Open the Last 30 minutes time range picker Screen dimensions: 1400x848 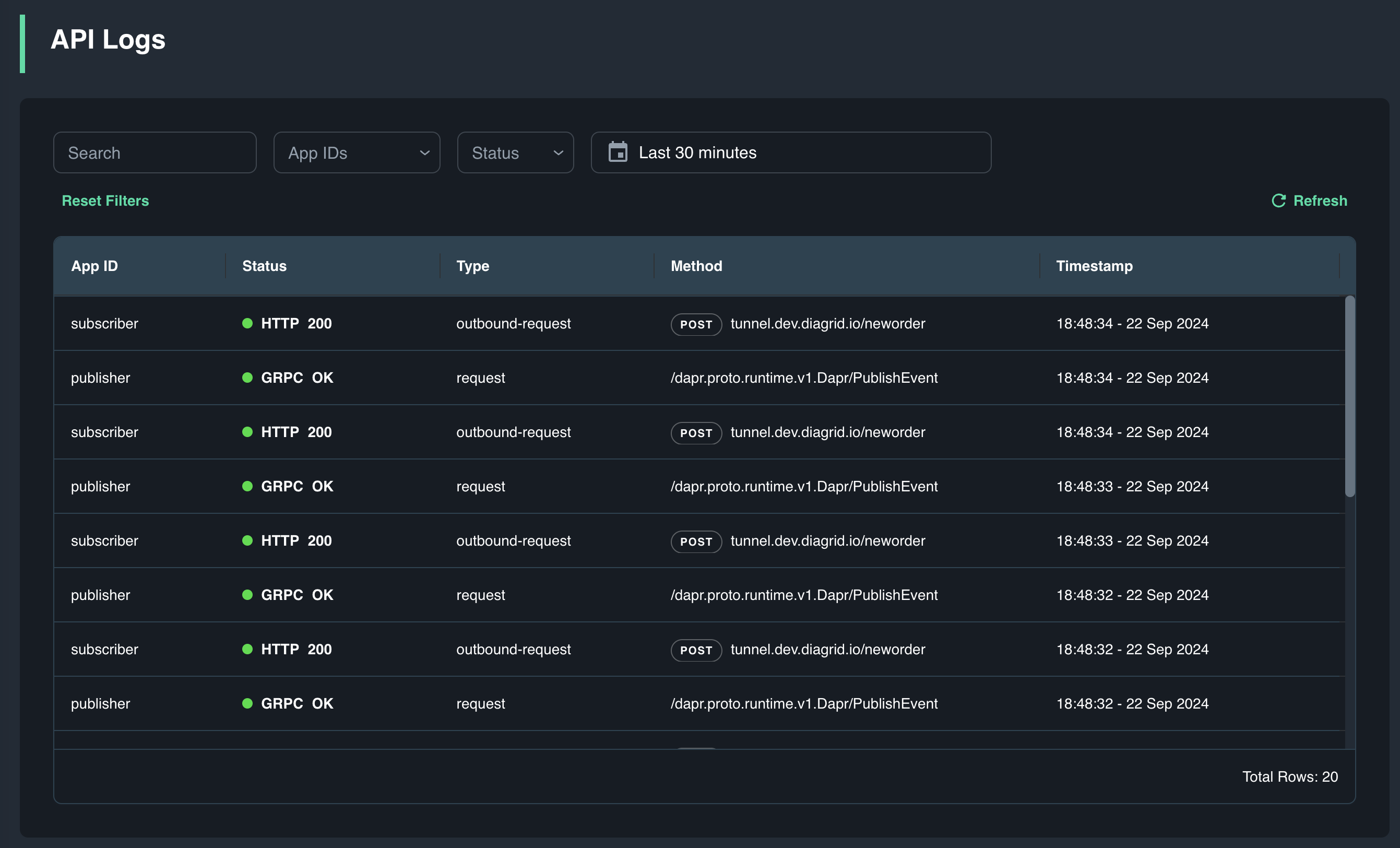click(790, 152)
